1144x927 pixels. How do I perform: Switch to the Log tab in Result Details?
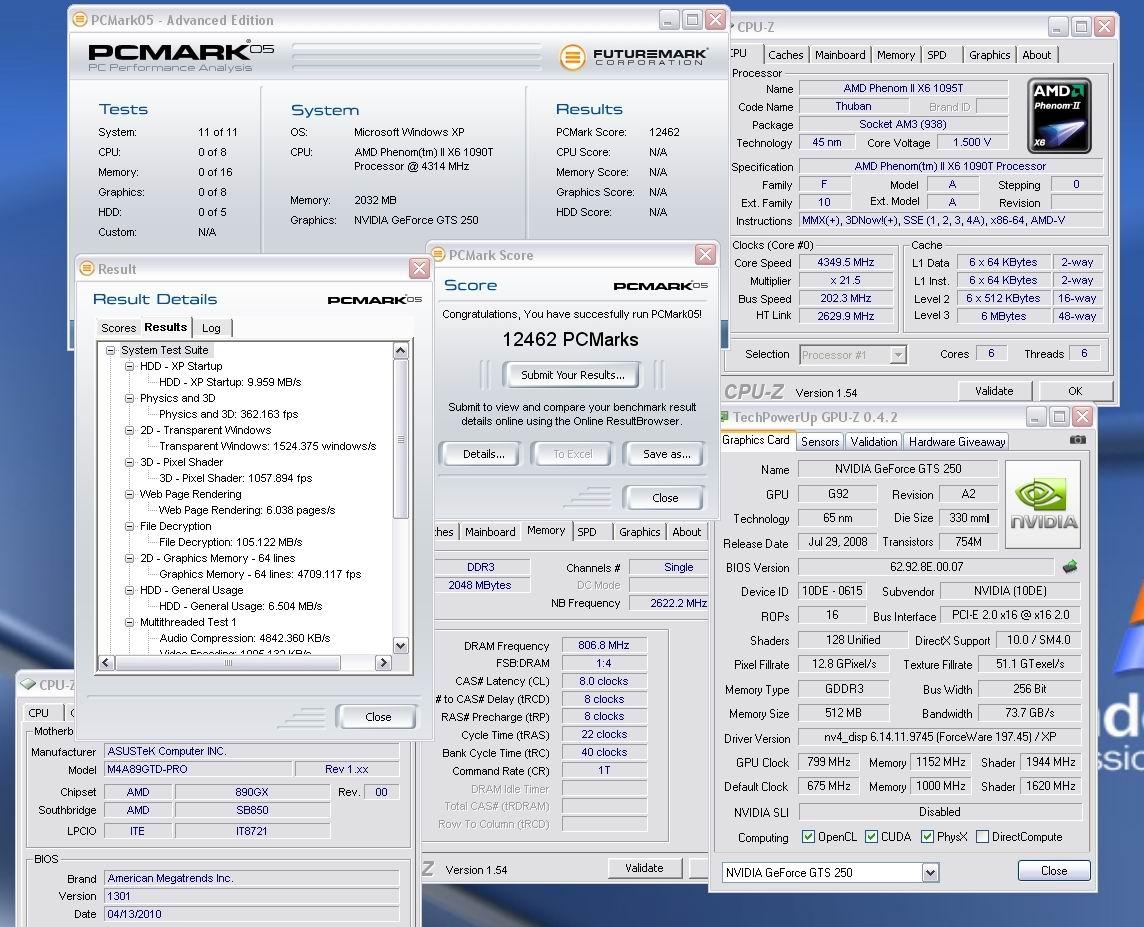(212, 328)
